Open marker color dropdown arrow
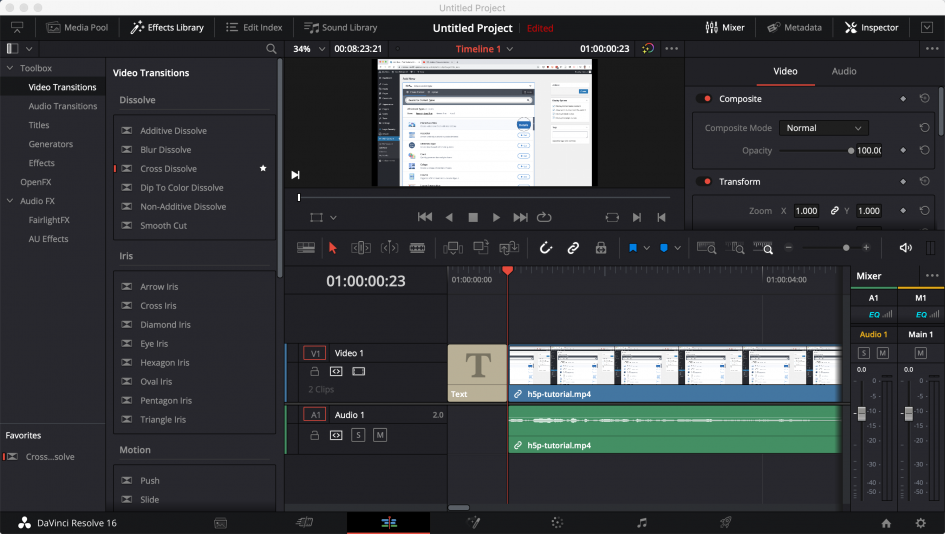The image size is (945, 534). point(677,248)
